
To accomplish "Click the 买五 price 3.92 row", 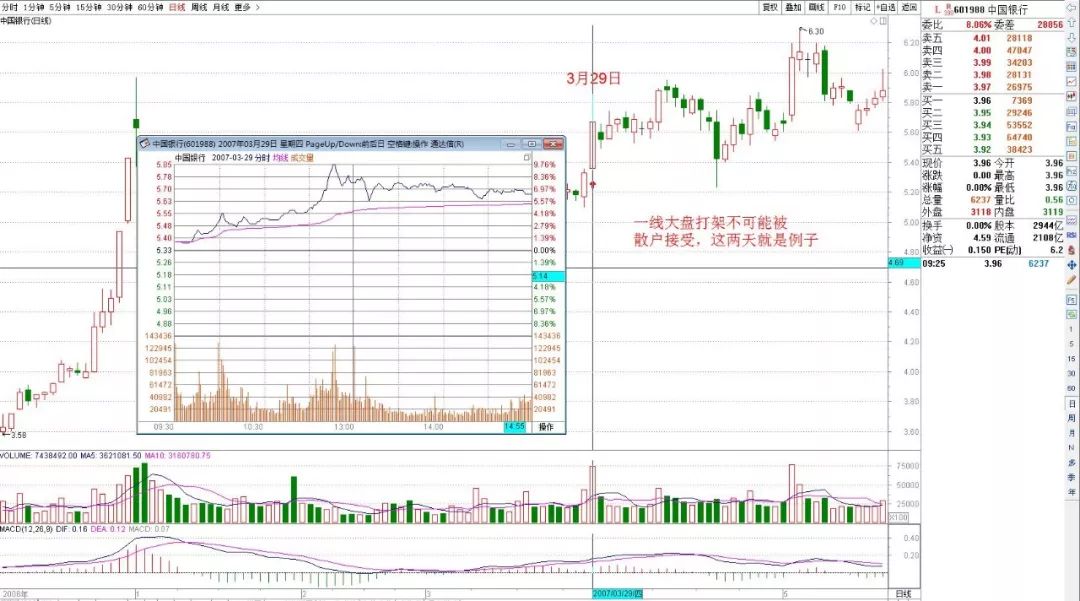I will click(x=992, y=149).
